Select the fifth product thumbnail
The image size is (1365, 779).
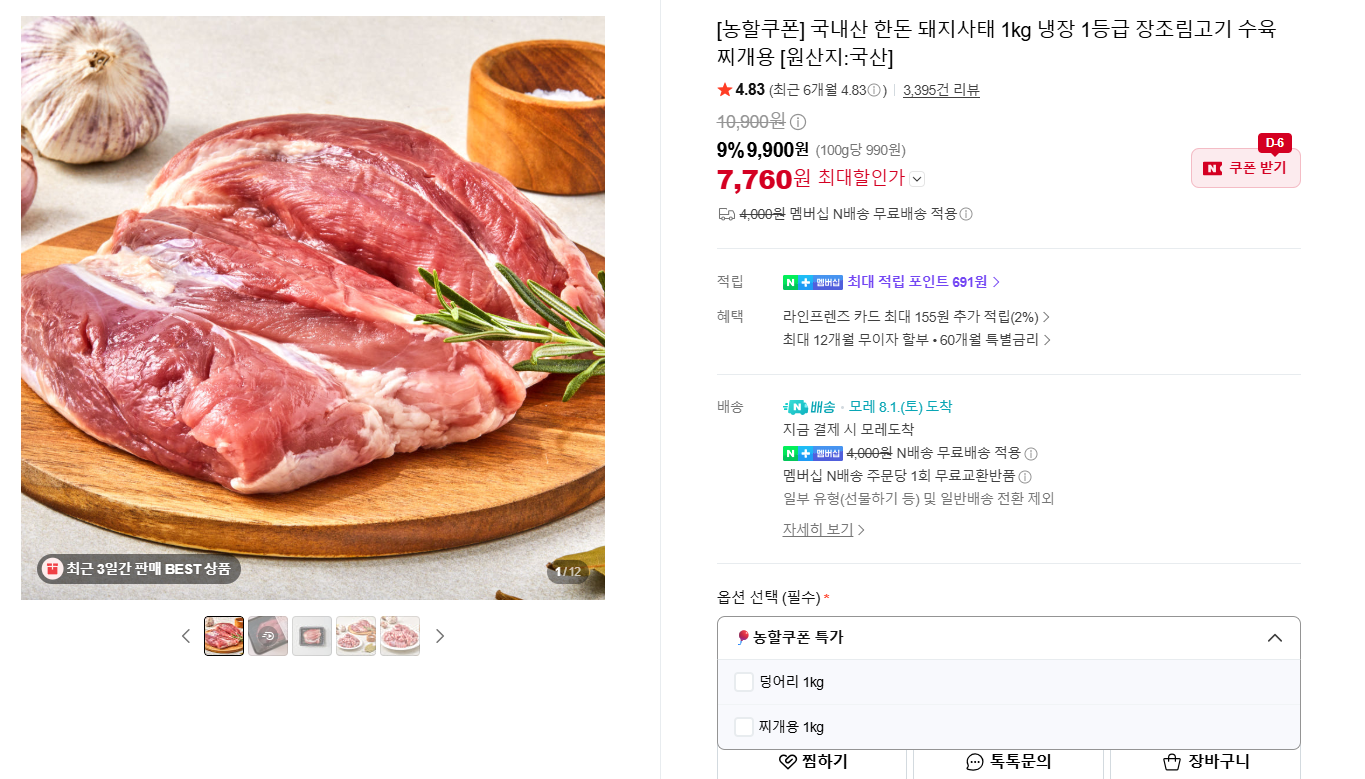tap(400, 636)
